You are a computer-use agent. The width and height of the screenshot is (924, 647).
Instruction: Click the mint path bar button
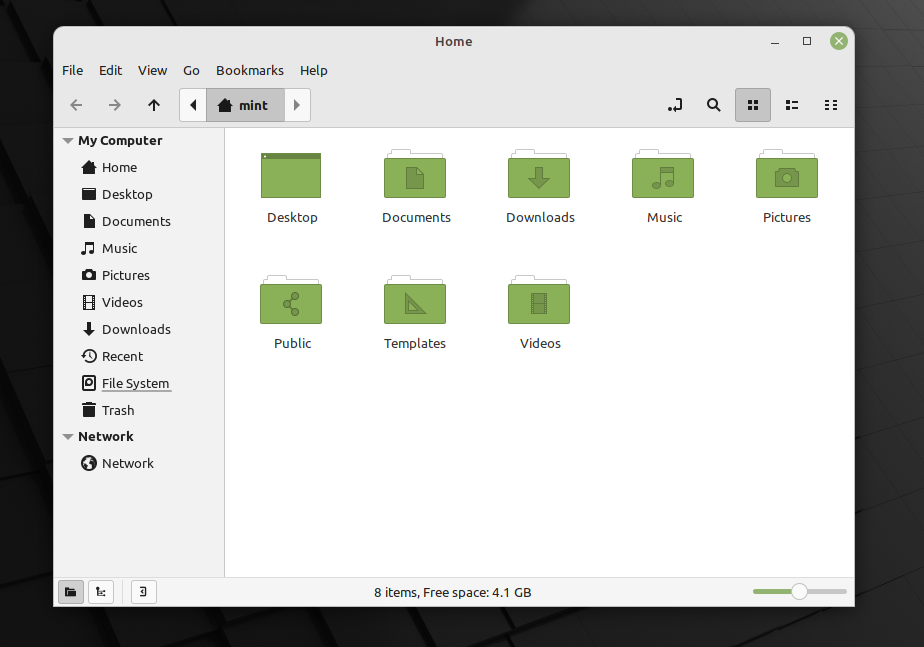[x=245, y=105]
